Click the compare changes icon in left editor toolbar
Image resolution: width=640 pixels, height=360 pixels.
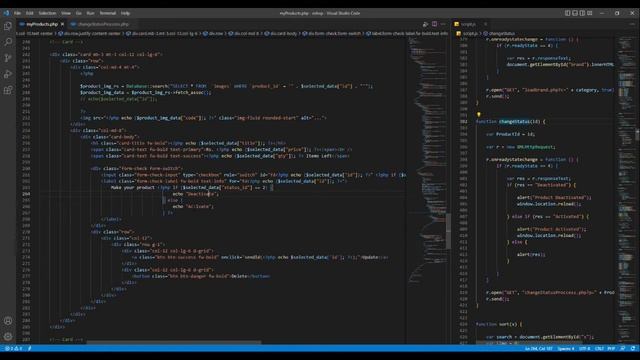(x=426, y=24)
